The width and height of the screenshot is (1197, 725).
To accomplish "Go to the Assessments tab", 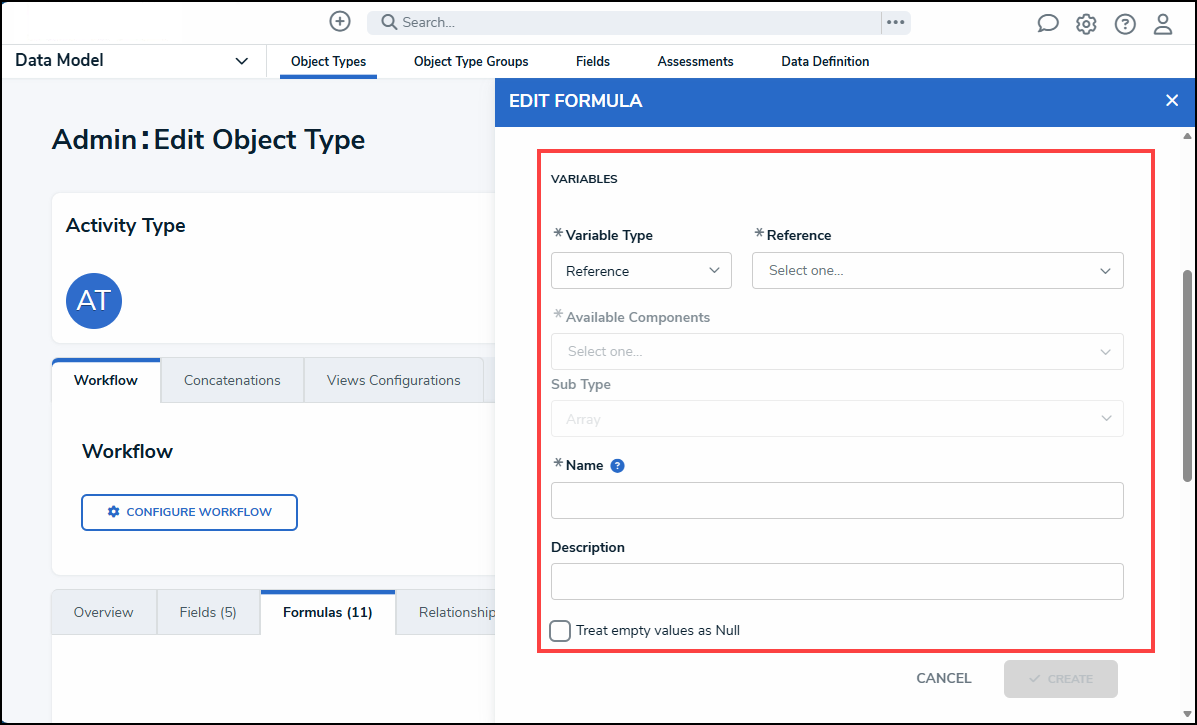I will pyautogui.click(x=695, y=61).
